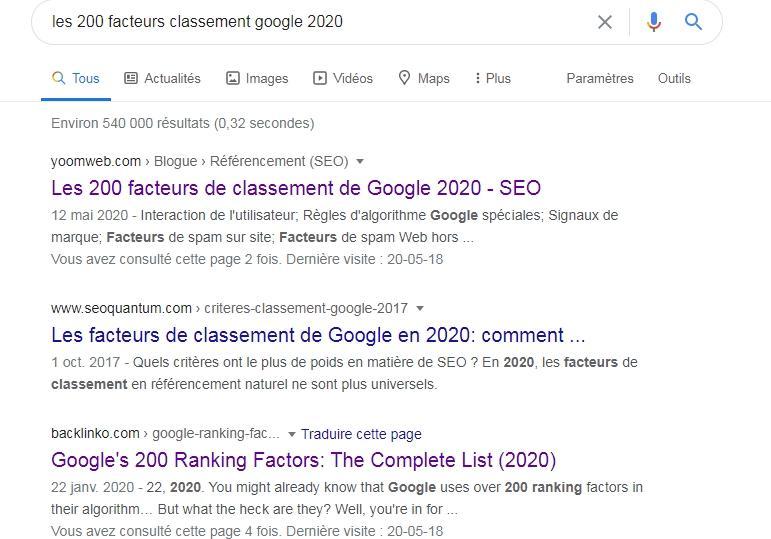Expand the backlinko.com result options arrow
Screen dimensions: 771x539
click(292, 434)
